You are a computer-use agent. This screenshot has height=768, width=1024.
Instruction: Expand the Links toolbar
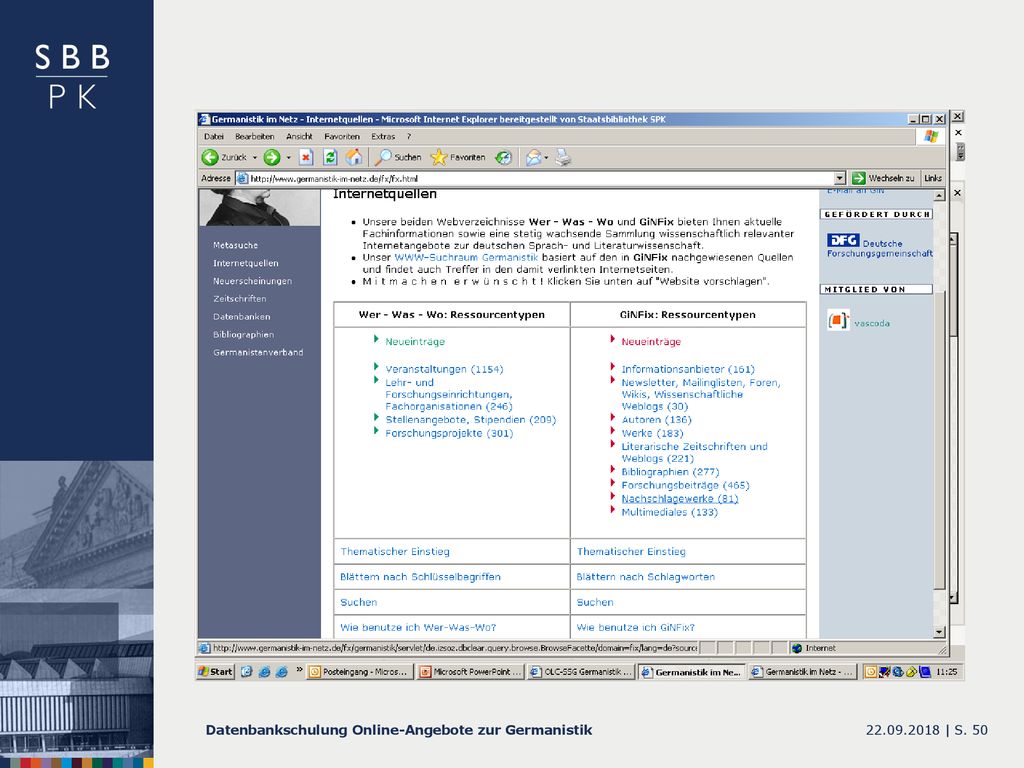click(x=933, y=178)
